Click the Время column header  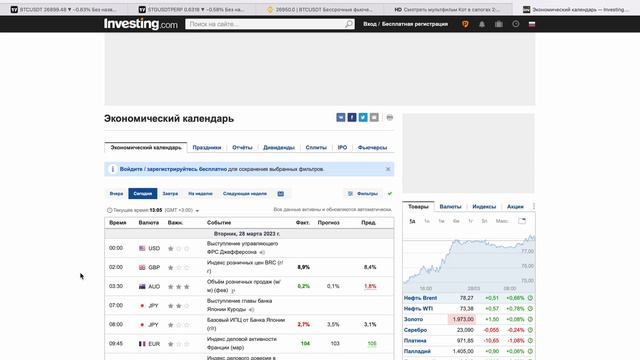coord(118,222)
